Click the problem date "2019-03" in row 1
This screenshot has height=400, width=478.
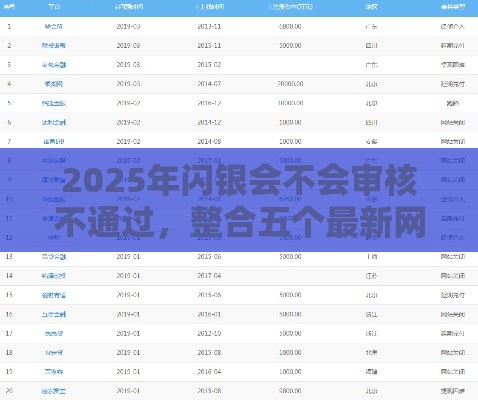coord(128,26)
